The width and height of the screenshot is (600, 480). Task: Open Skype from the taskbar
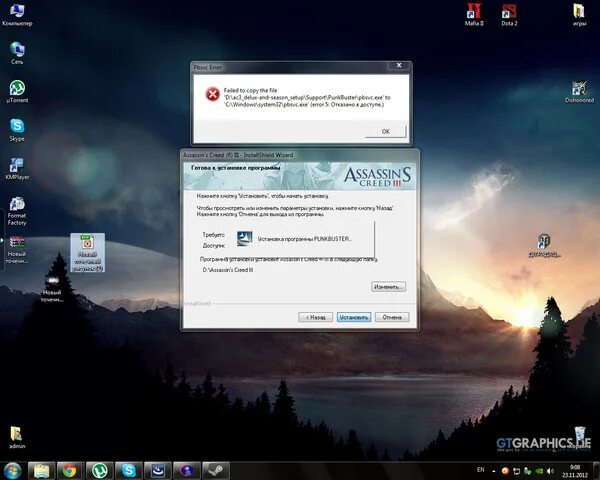pyautogui.click(x=129, y=470)
